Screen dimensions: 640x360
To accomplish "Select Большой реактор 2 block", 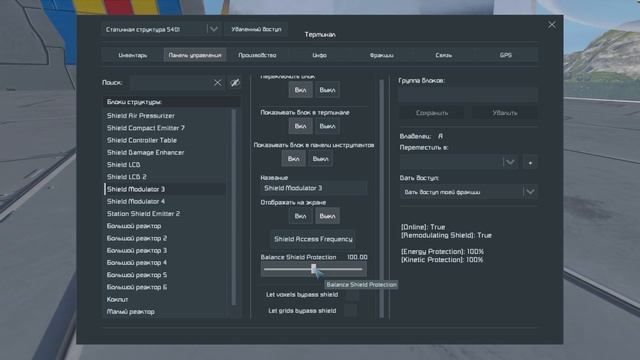I will [165, 238].
